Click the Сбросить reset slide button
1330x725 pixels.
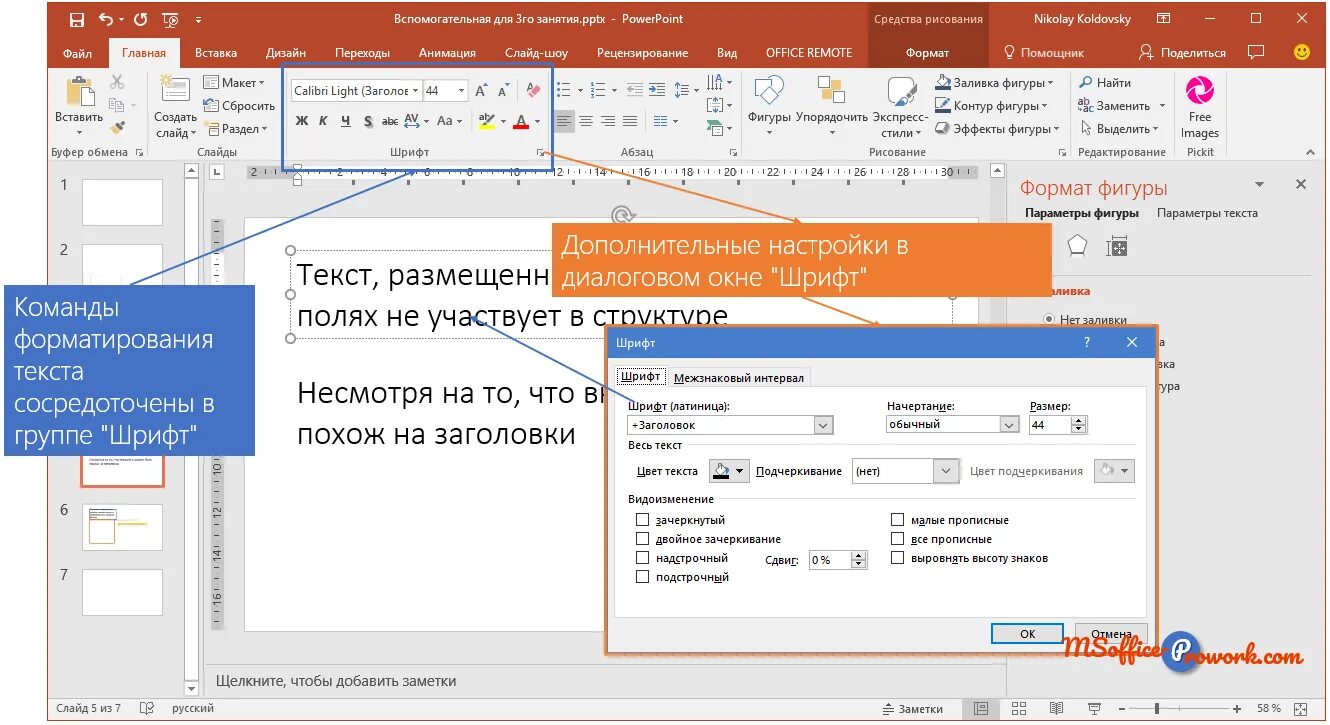[x=239, y=105]
